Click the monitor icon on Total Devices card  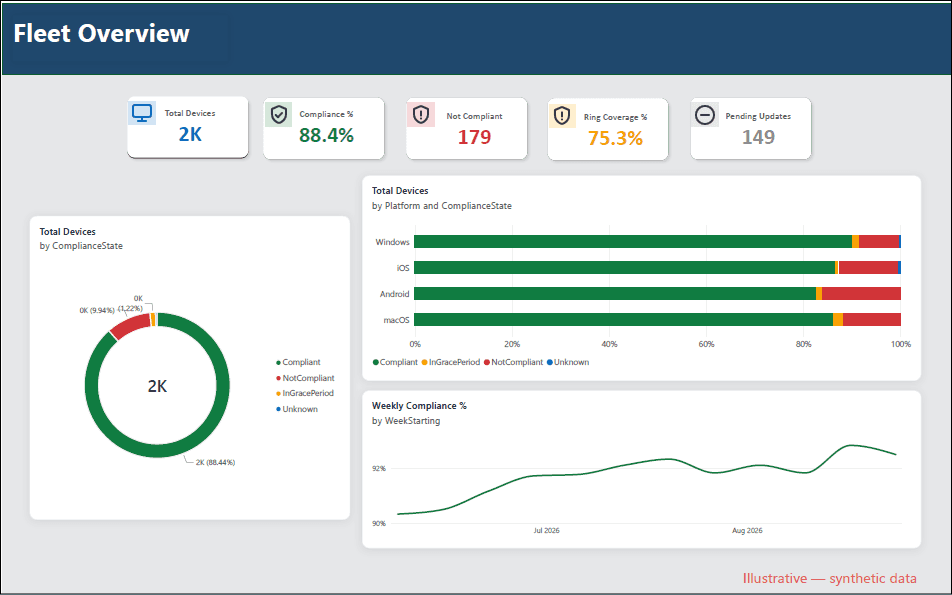coord(142,113)
